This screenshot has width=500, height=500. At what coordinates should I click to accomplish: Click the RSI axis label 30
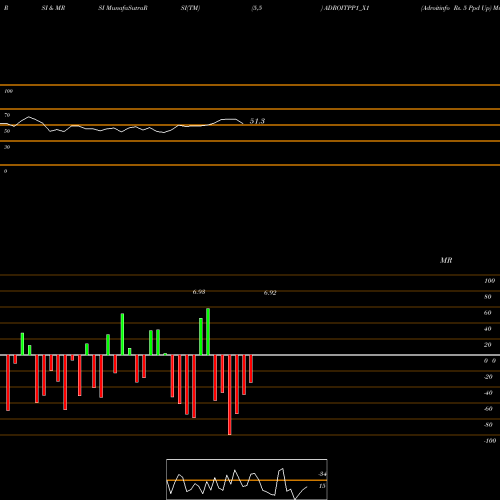coord(7,147)
